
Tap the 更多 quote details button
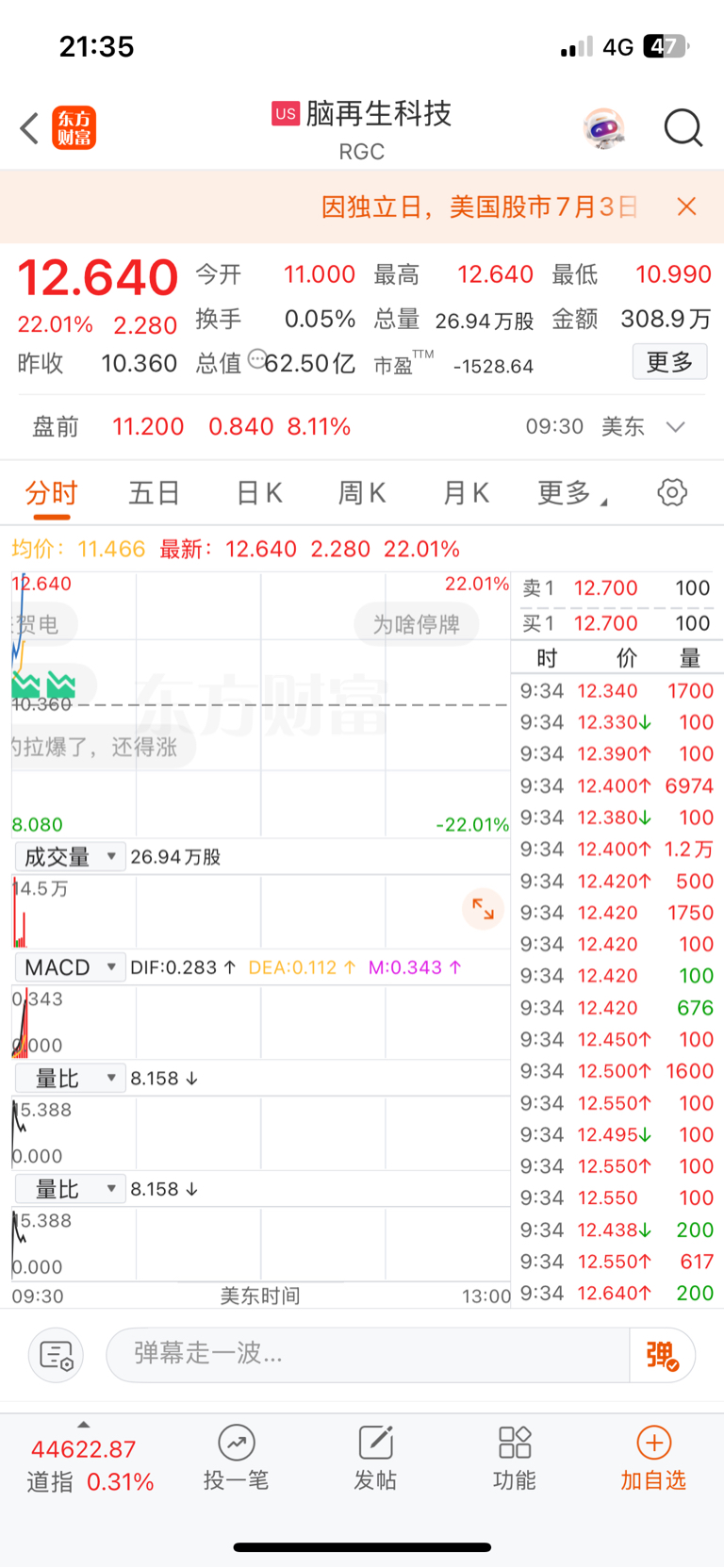[669, 362]
